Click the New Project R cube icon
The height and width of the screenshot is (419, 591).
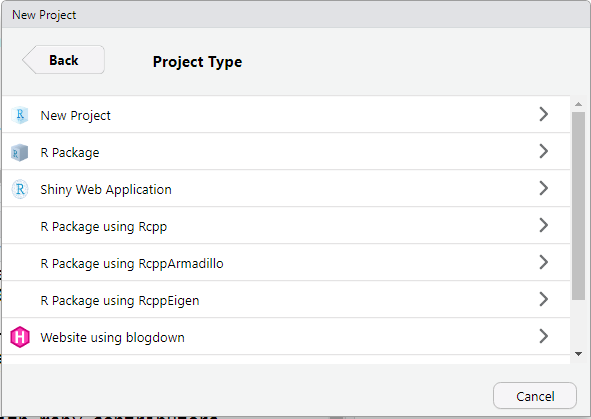tap(20, 115)
